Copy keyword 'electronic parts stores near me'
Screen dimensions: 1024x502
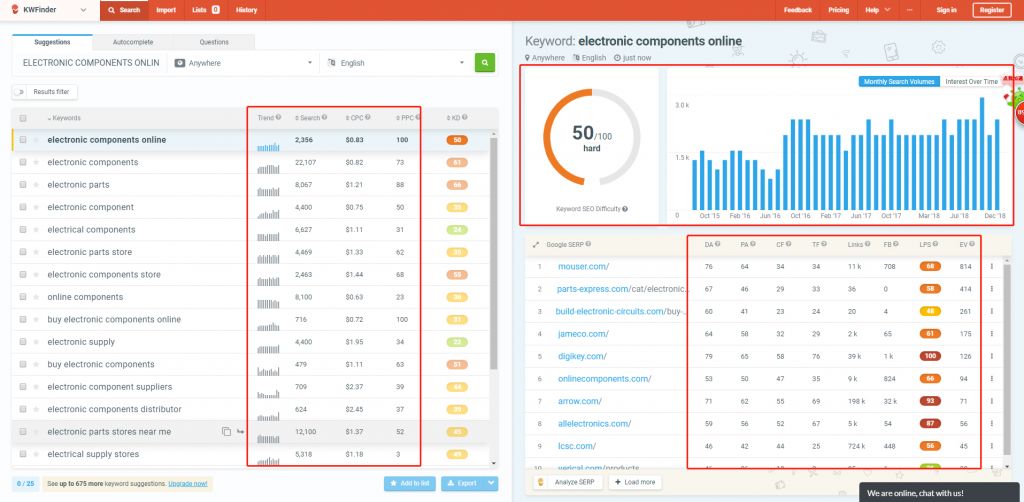pos(226,432)
